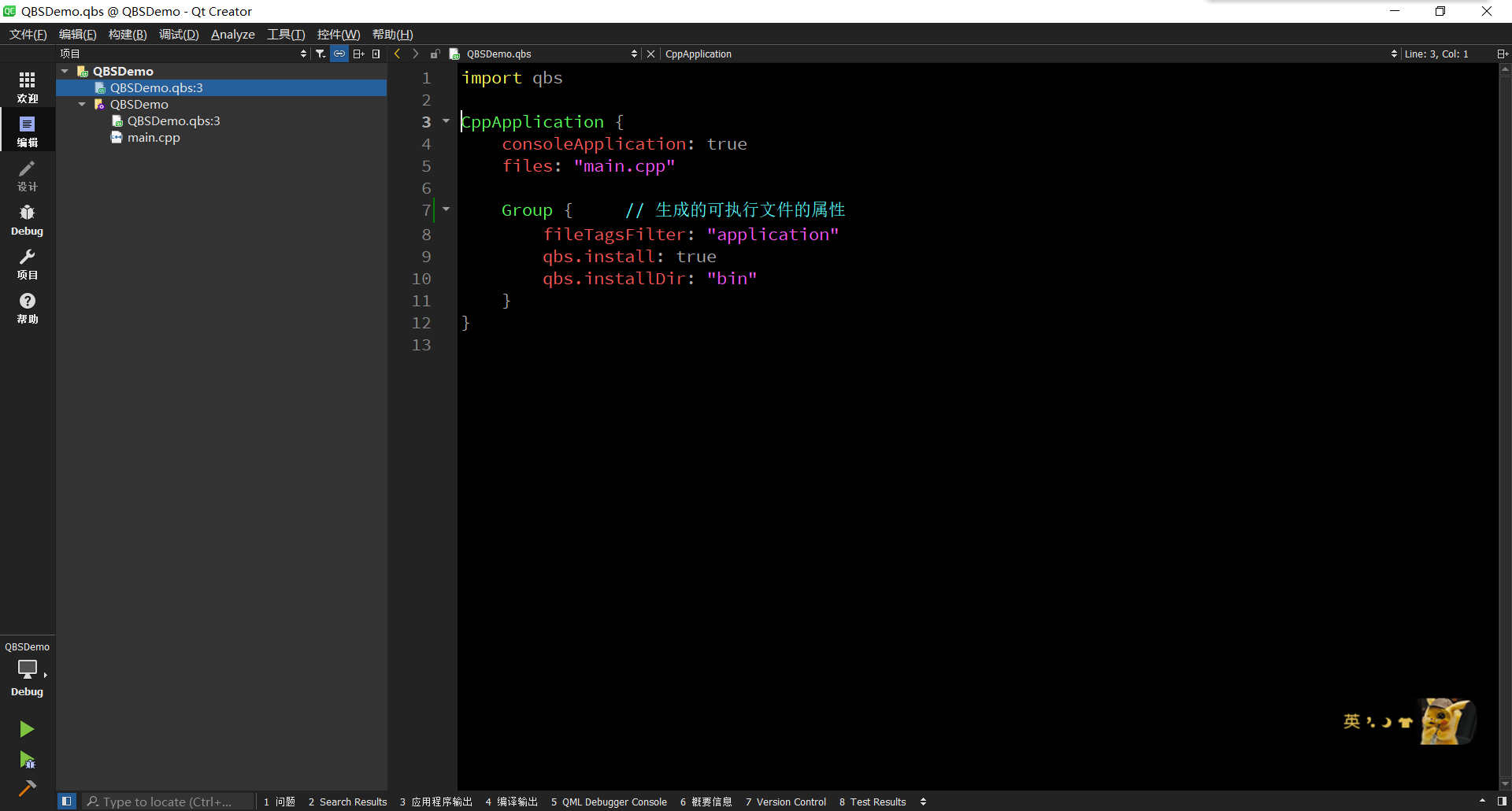Screen dimensions: 1512x811
Task: Open the 构建(B) menu
Action: tap(128, 34)
